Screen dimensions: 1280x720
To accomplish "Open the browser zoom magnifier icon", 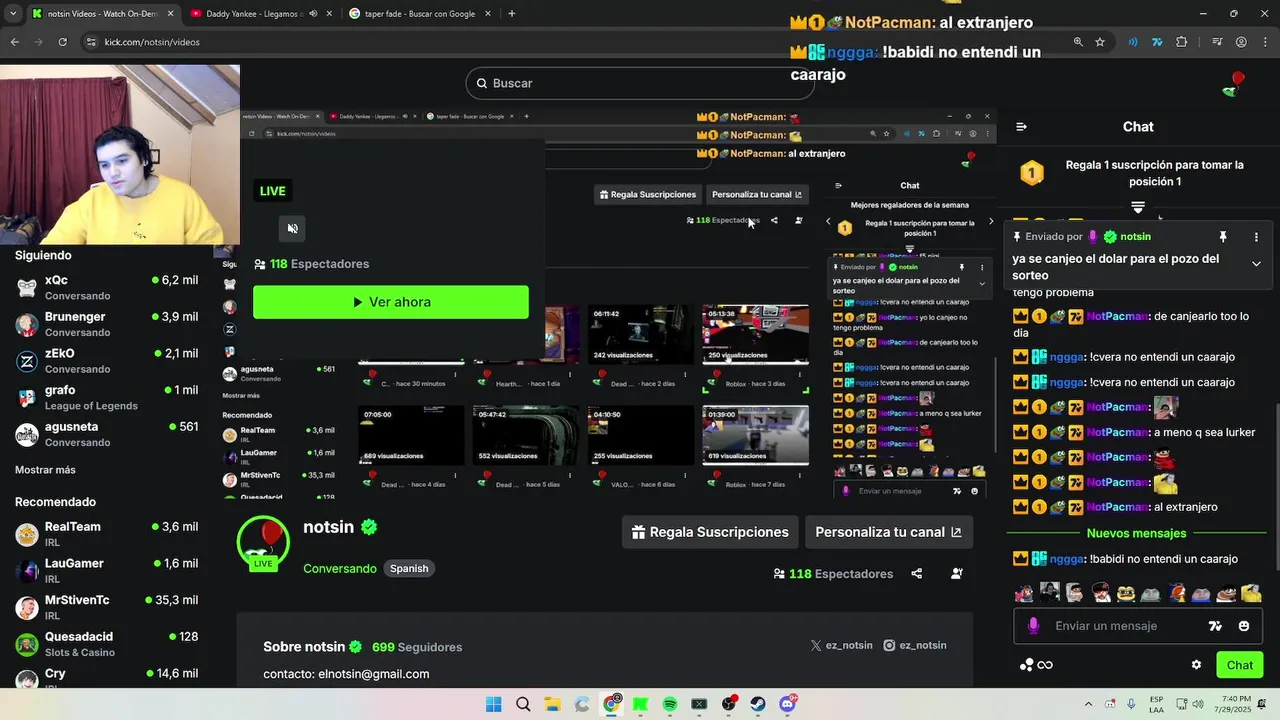I will 1078,42.
